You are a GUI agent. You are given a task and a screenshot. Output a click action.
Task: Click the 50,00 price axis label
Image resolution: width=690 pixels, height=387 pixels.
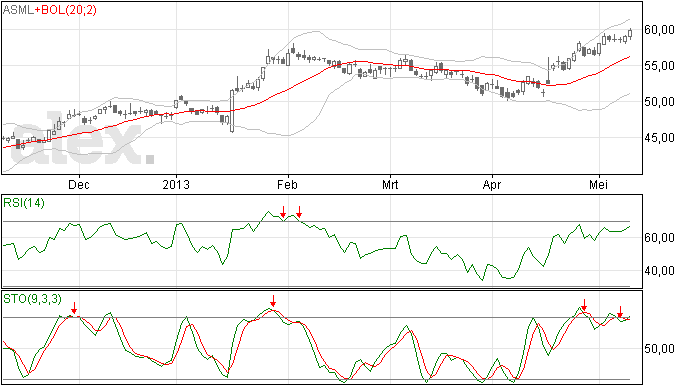coord(659,102)
